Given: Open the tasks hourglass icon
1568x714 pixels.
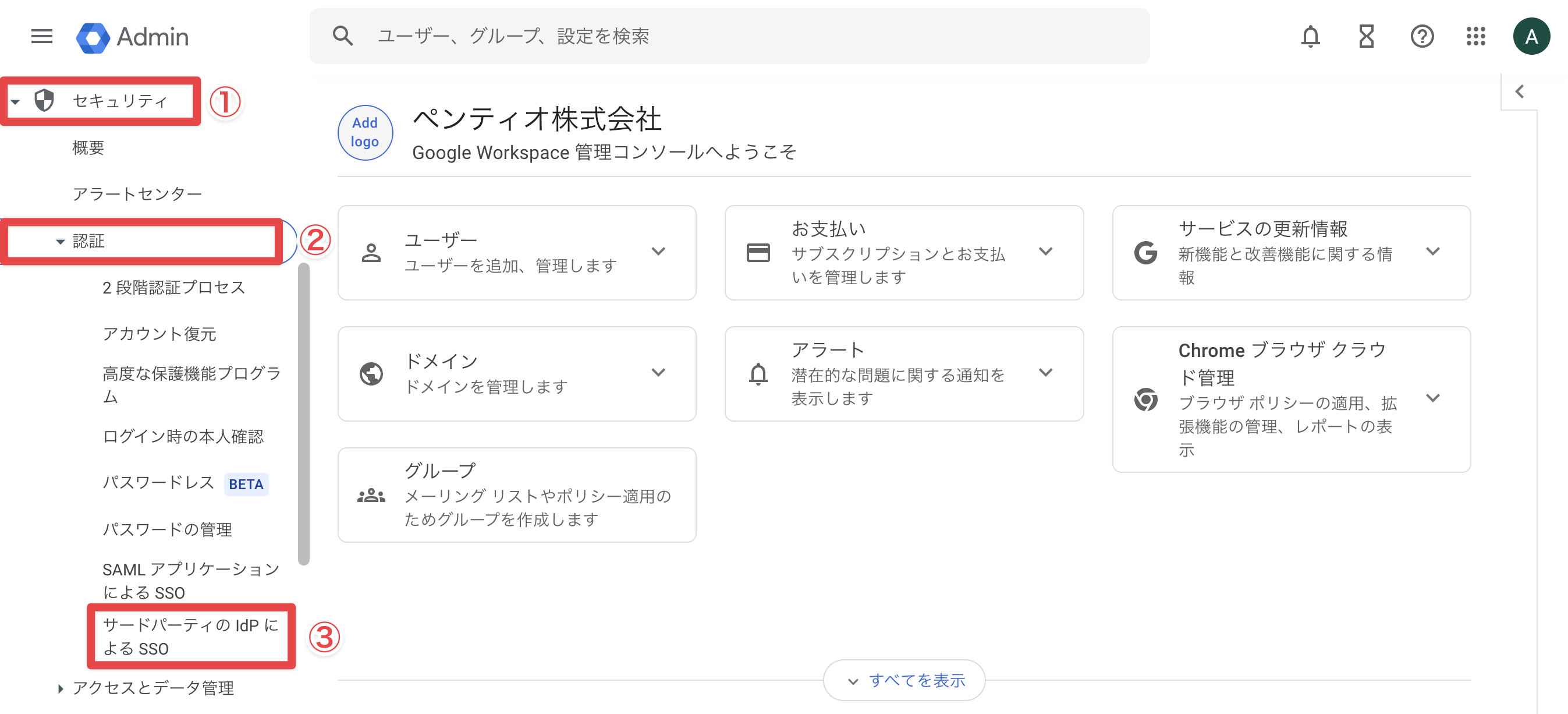Looking at the screenshot, I should pos(1367,37).
